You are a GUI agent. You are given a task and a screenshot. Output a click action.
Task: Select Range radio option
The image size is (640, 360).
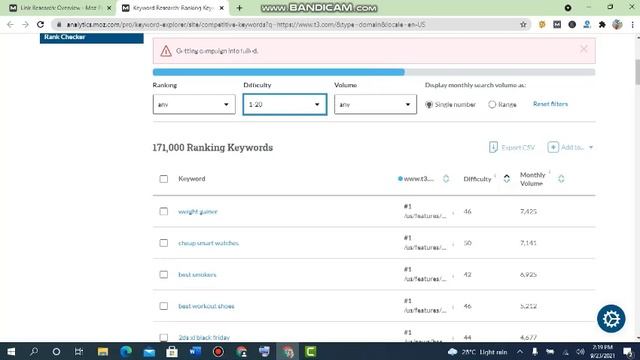492,104
